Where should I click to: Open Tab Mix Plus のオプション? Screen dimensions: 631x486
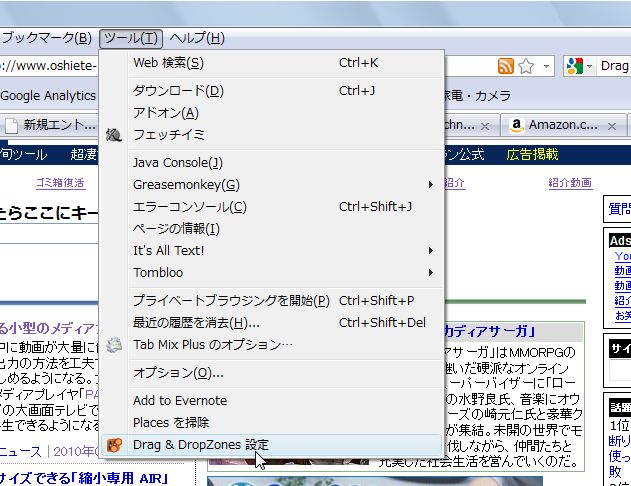pos(272,345)
